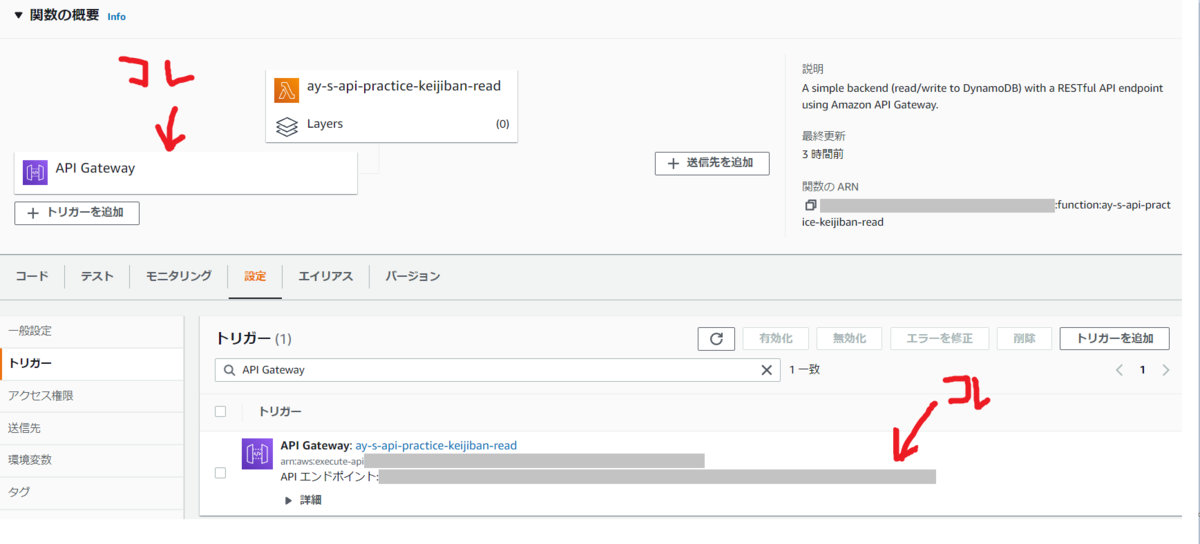This screenshot has height=544, width=1200.
Task: Collapse the 関数の概要 section triangle
Action: pos(18,16)
